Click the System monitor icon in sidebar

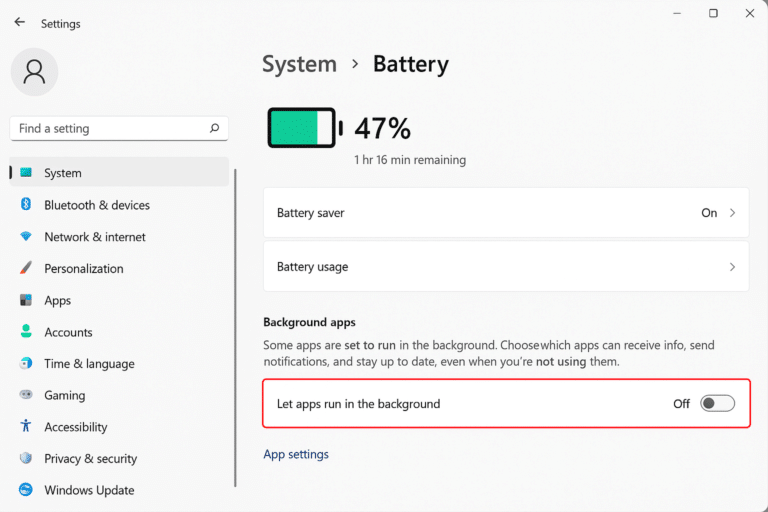[x=26, y=173]
